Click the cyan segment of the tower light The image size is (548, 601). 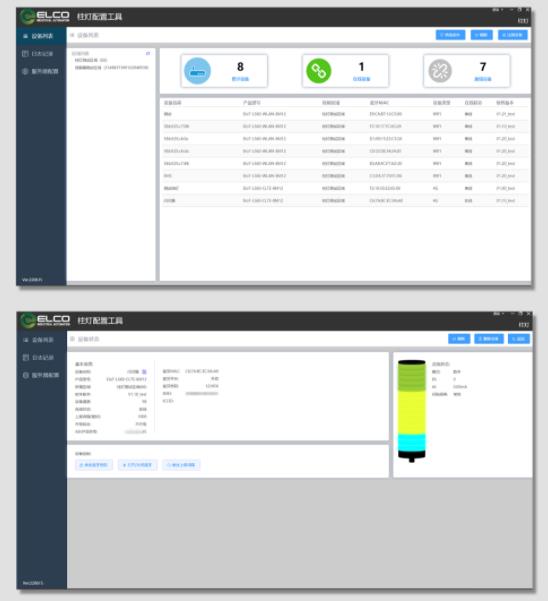(412, 442)
